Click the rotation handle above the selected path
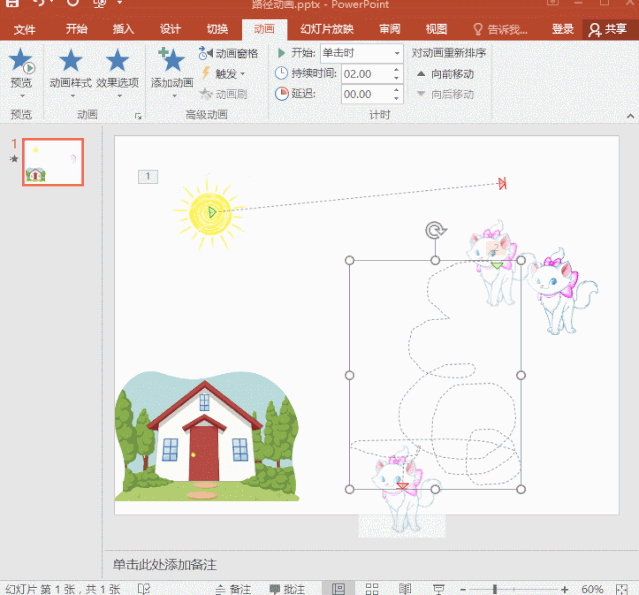639x595 pixels. coord(435,231)
